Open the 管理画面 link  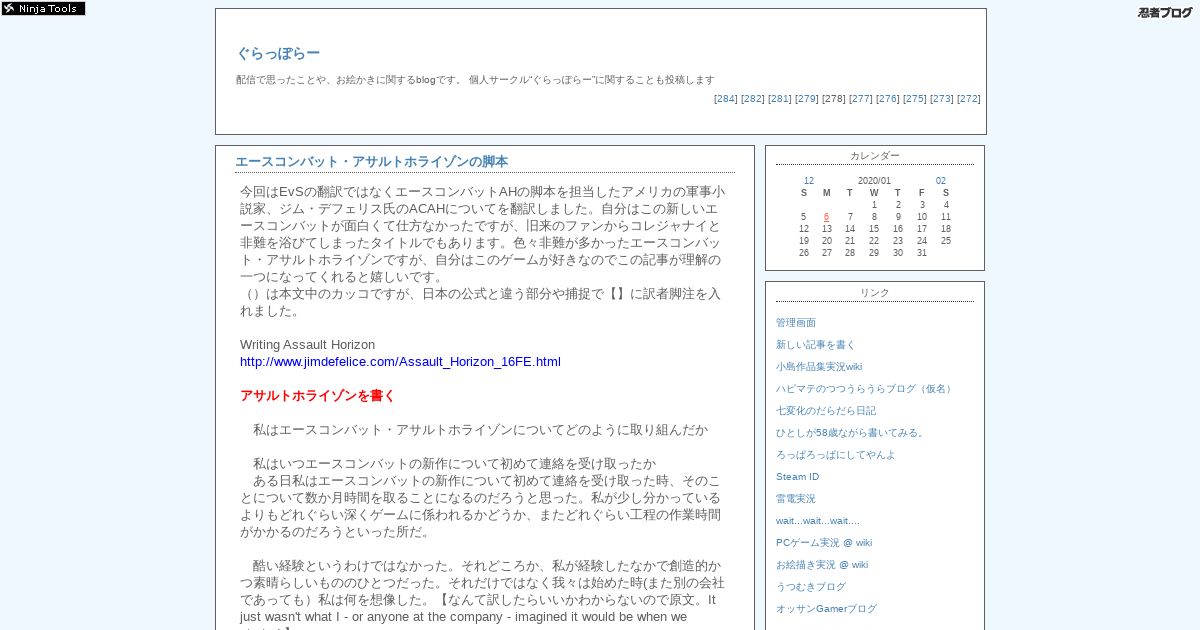[796, 323]
